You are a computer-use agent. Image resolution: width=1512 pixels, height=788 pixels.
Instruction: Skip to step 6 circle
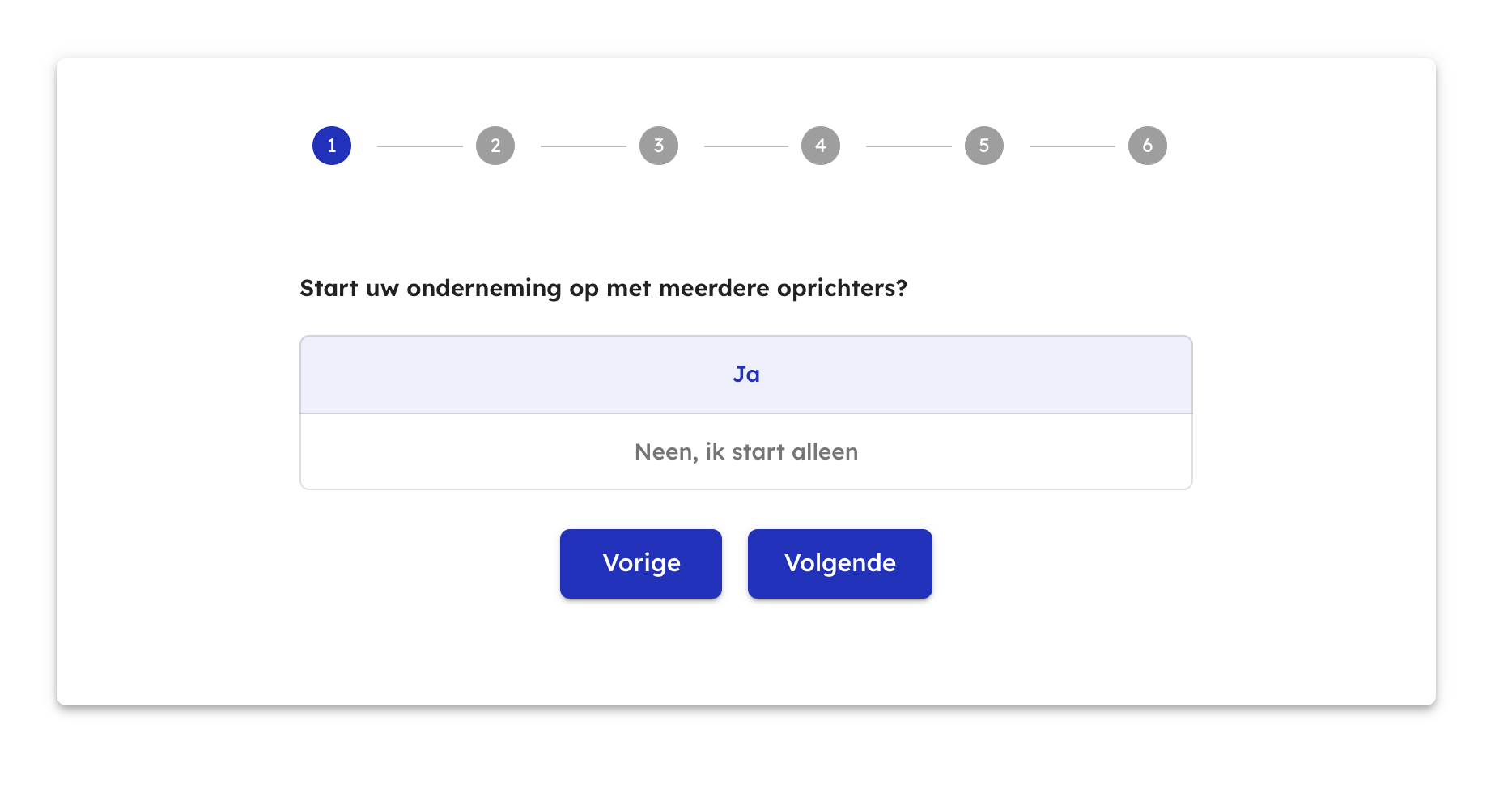(x=1148, y=146)
